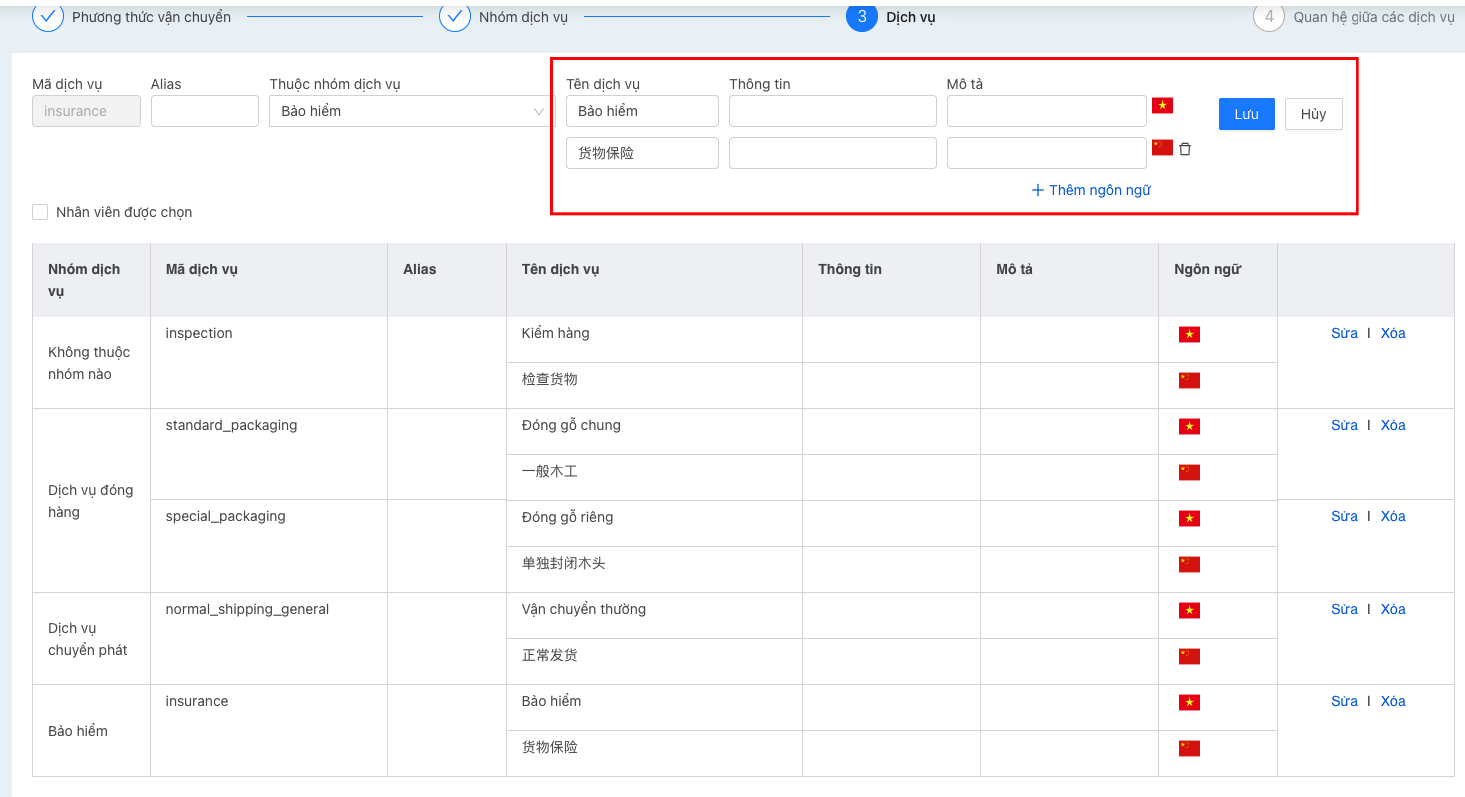Click the China flag in 单独封闭木头 row

pyautogui.click(x=1189, y=564)
